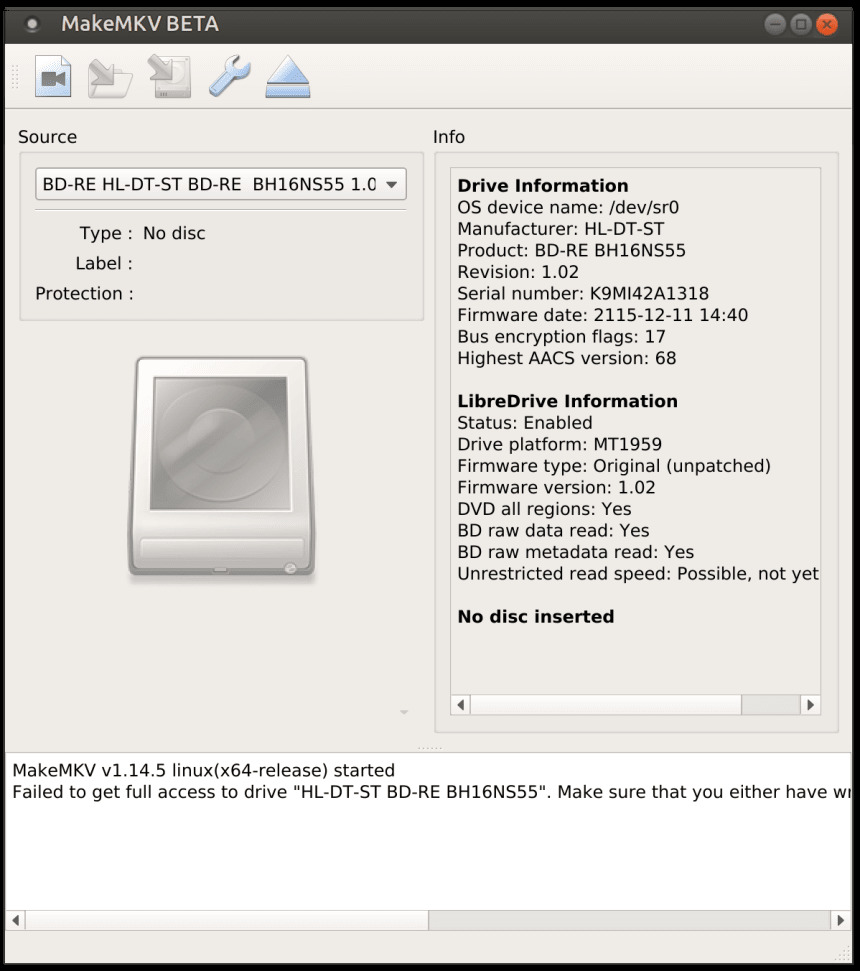
Task: Open video files via the camera icon
Action: (53, 76)
